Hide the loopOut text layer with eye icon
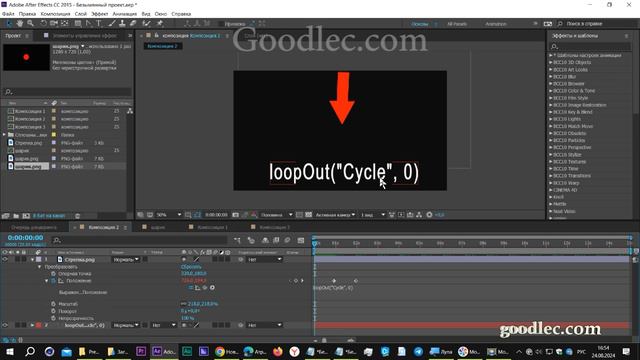The image size is (640, 360). coord(5,325)
